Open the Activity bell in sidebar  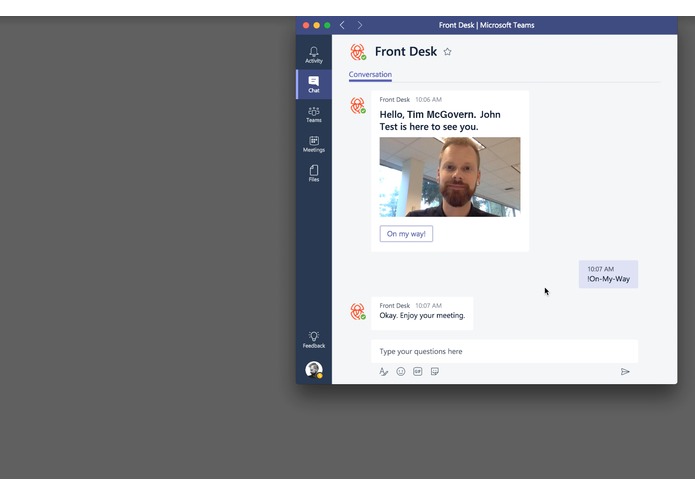pos(314,55)
